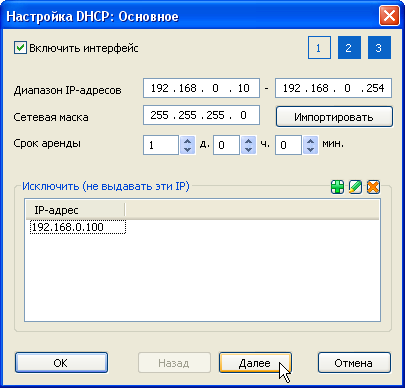The image size is (405, 388).
Task: Decrease lease minutes with down arrow
Action: pos(310,149)
